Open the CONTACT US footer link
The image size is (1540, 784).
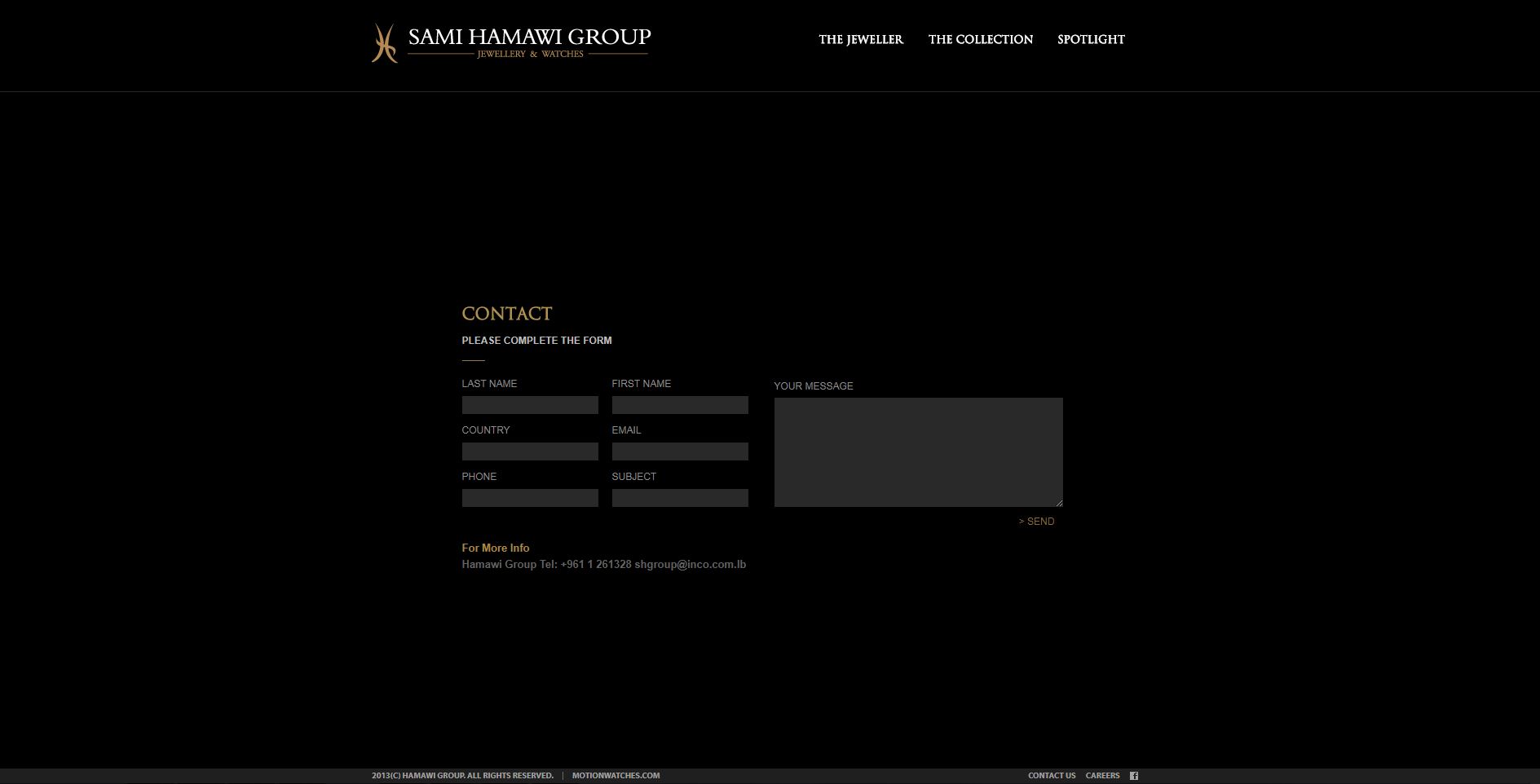tap(1052, 775)
